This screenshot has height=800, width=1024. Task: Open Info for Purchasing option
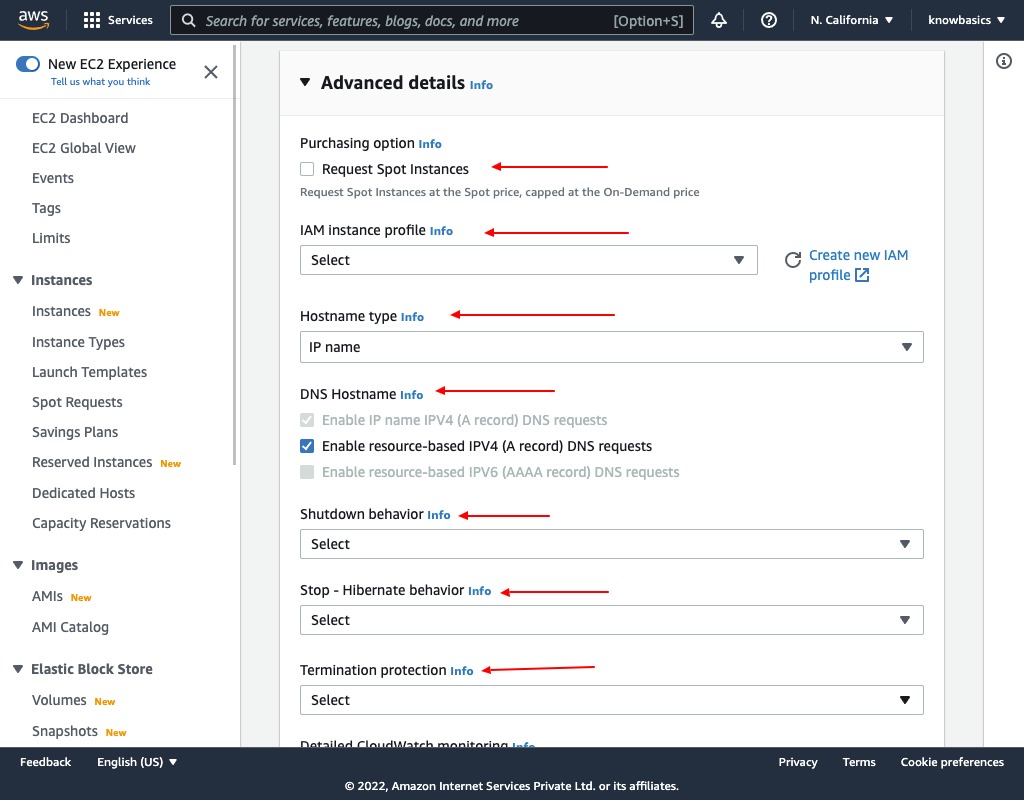[430, 144]
